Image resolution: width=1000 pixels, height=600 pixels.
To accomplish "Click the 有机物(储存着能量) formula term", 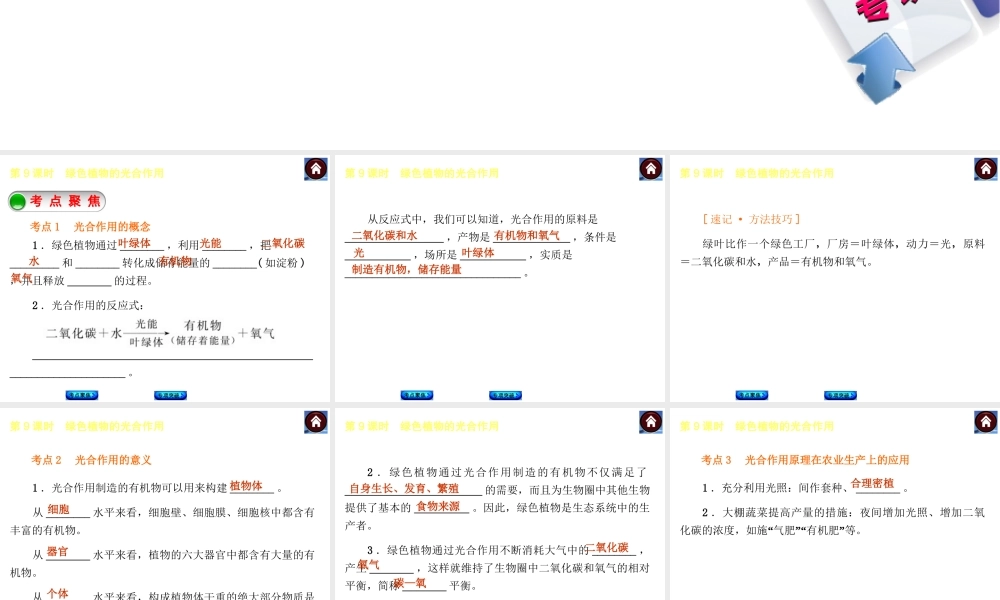I will click(203, 333).
